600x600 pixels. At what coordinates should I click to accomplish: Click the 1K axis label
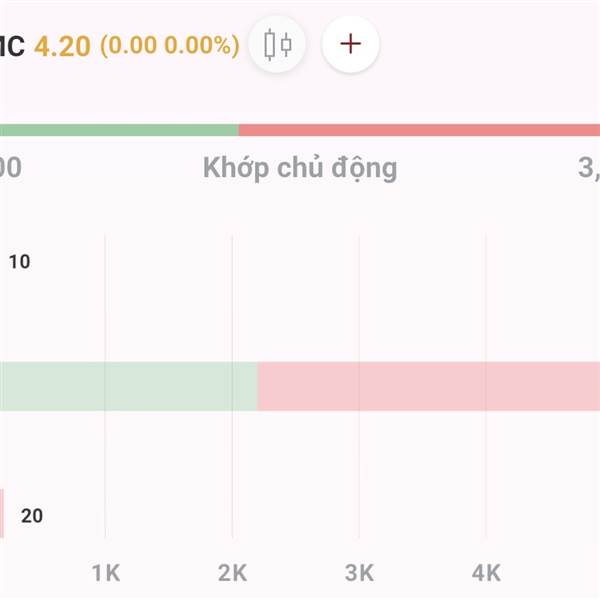[106, 573]
